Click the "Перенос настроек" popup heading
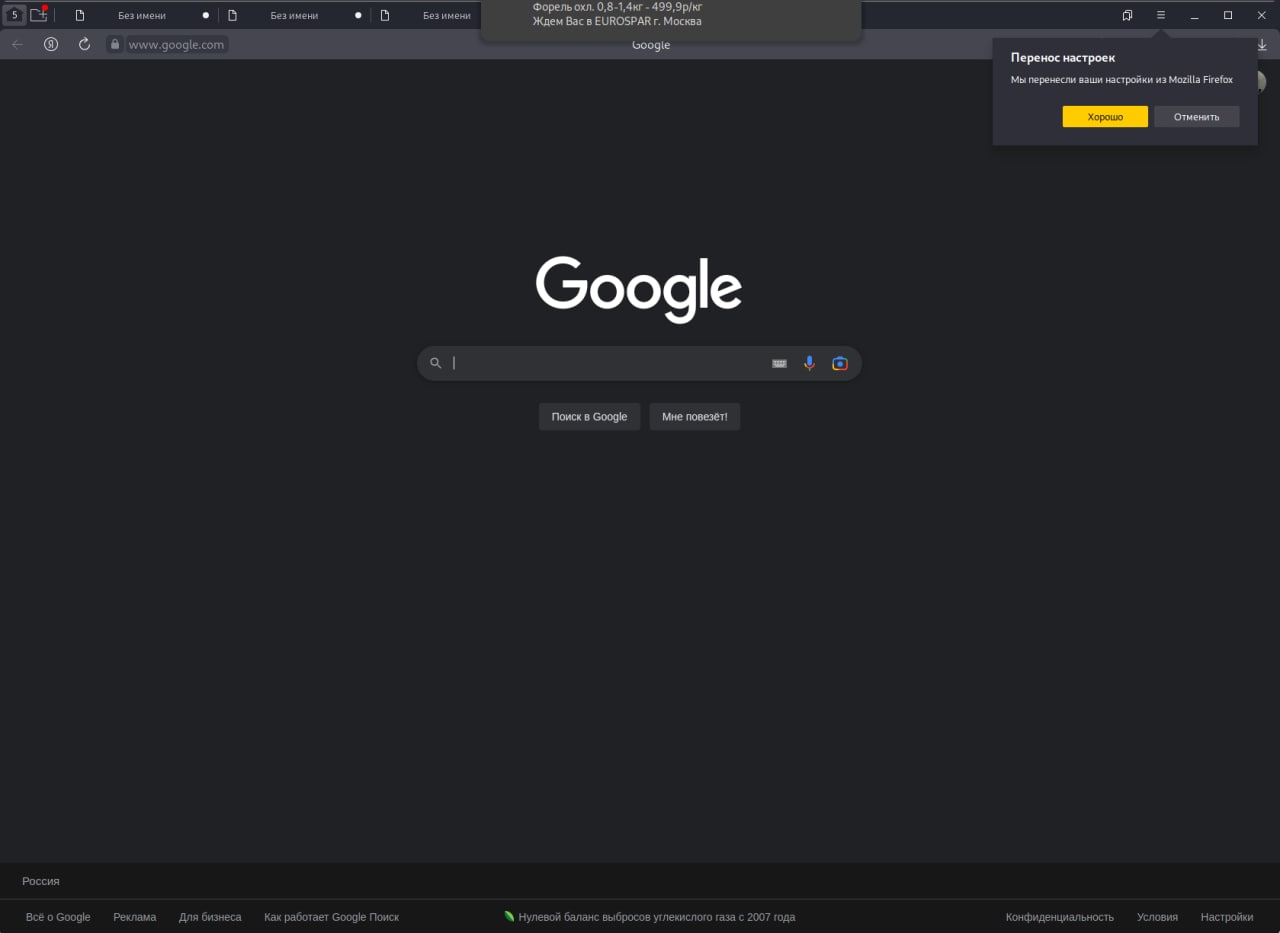This screenshot has width=1280, height=933. (1062, 58)
